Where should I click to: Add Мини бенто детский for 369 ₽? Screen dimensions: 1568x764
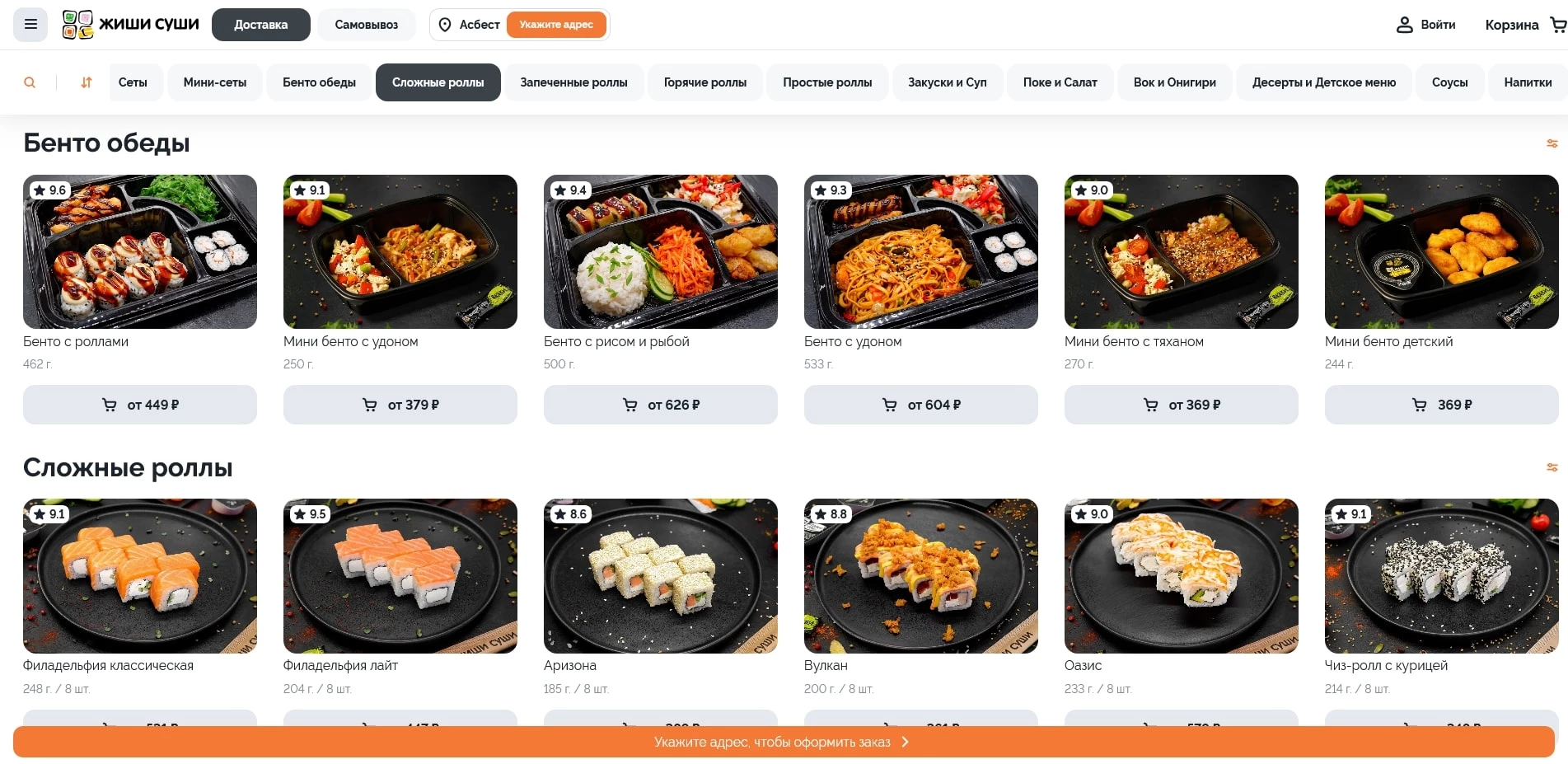1441,405
